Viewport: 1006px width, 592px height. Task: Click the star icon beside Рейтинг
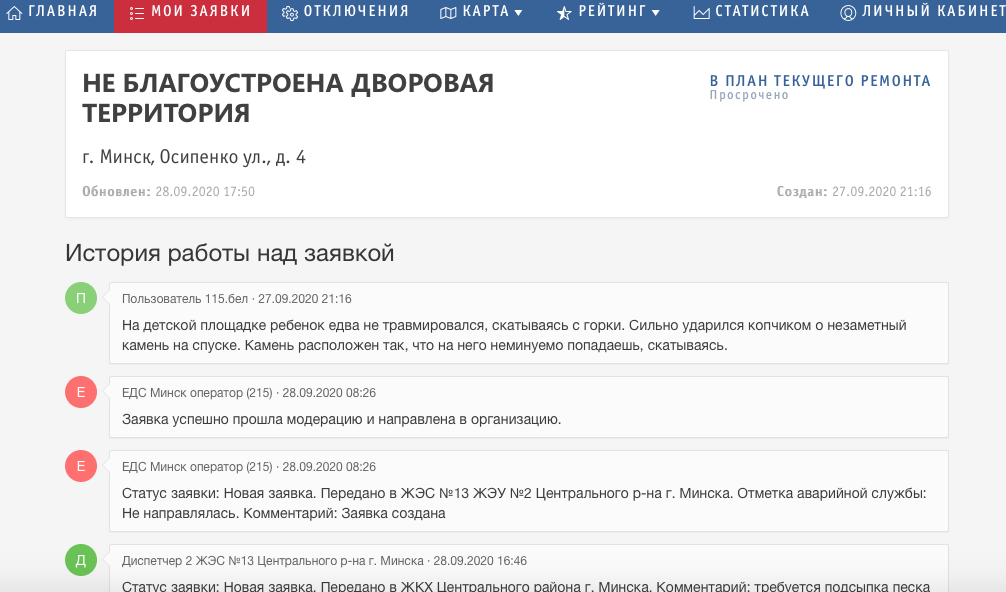[x=564, y=13]
